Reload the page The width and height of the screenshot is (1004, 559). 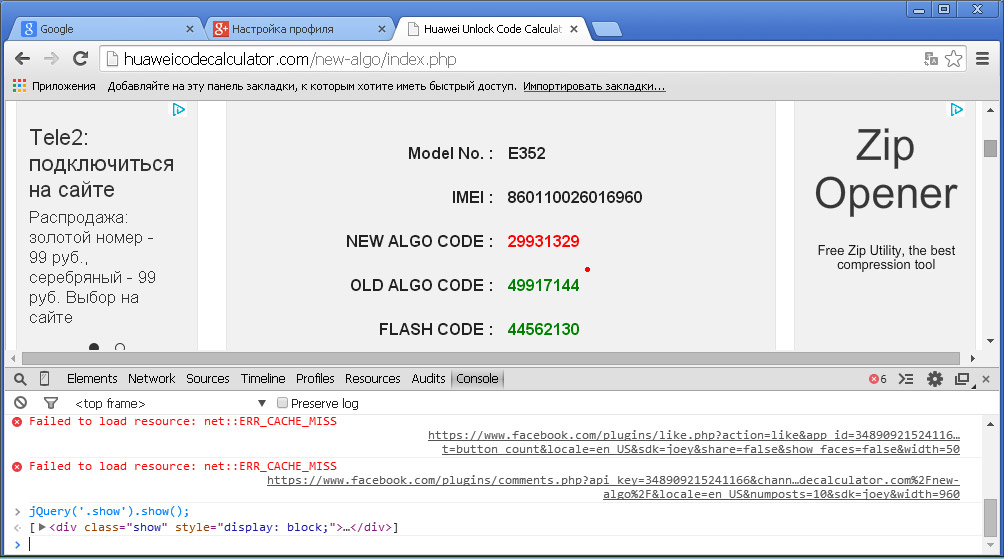(x=81, y=59)
